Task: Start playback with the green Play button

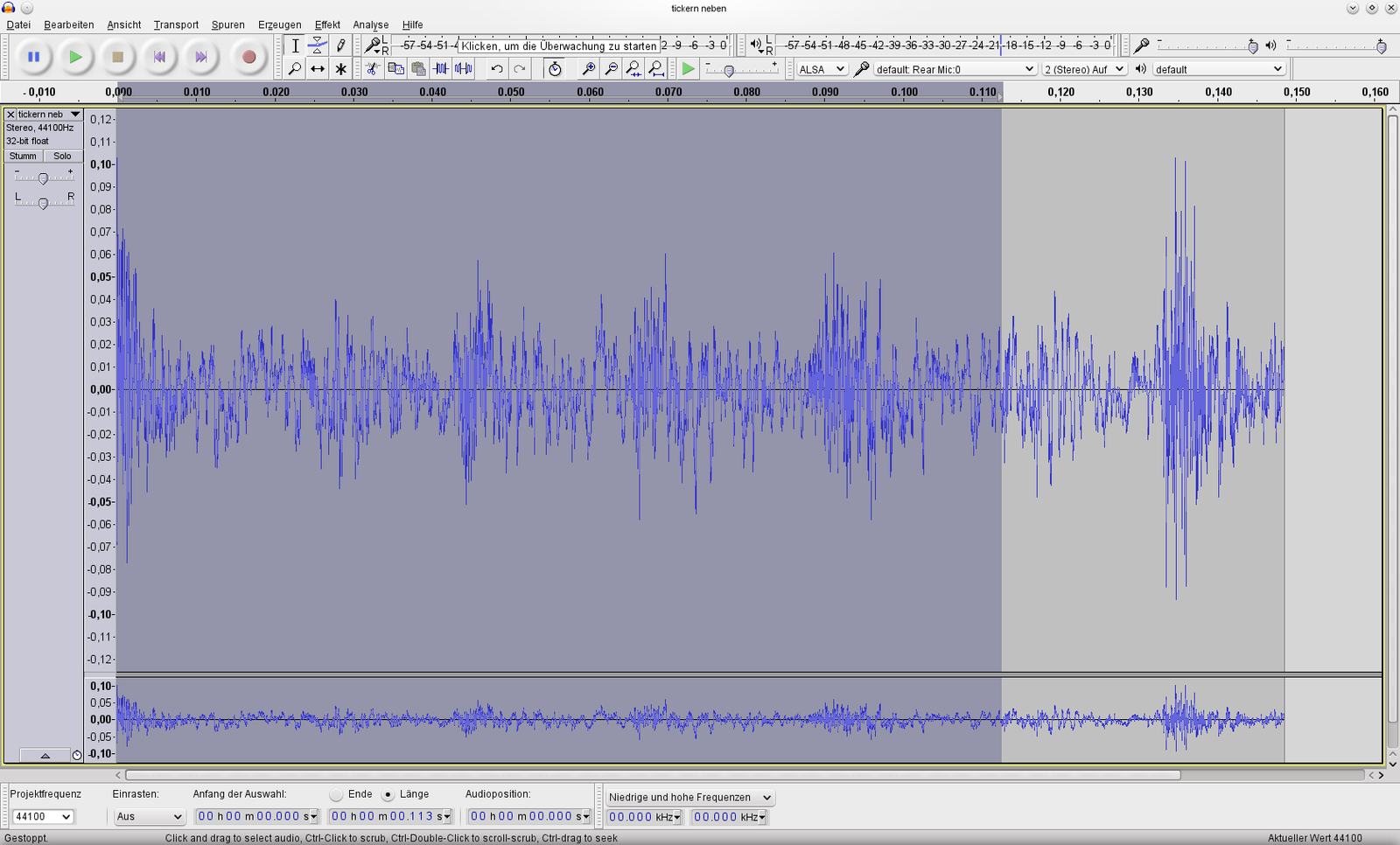Action: (x=76, y=57)
